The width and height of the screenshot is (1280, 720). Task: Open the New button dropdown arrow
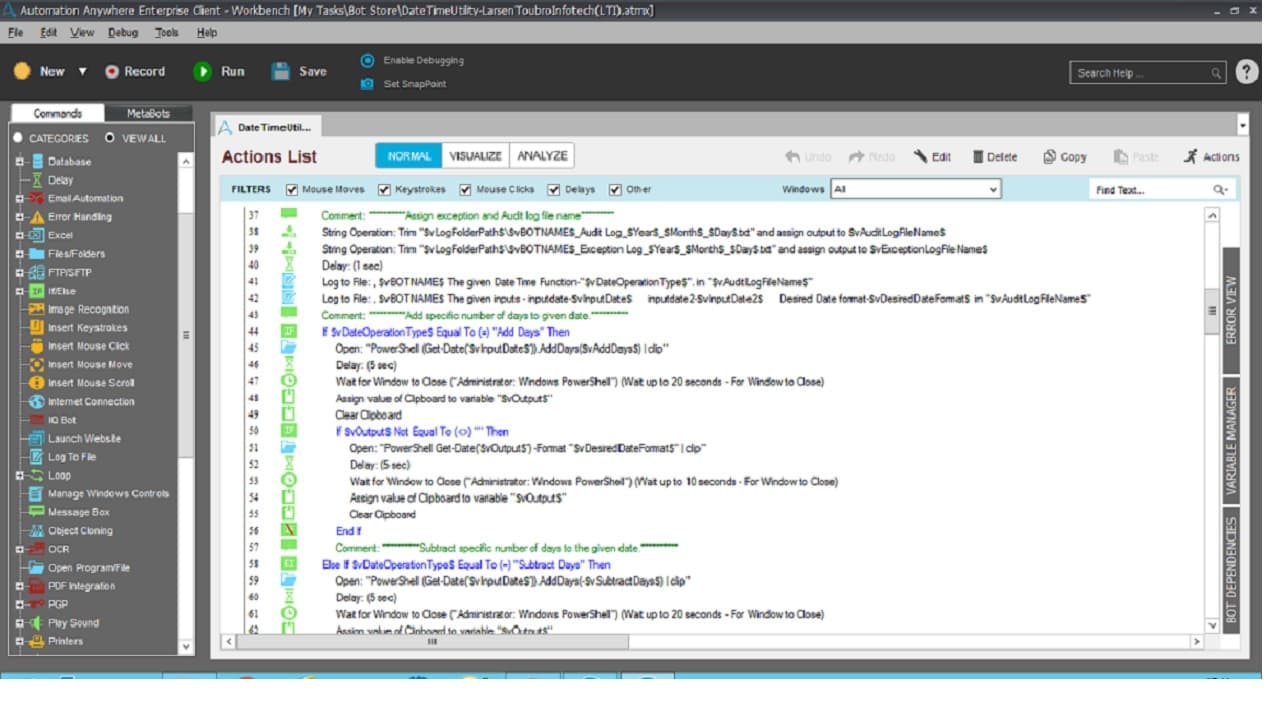point(82,72)
